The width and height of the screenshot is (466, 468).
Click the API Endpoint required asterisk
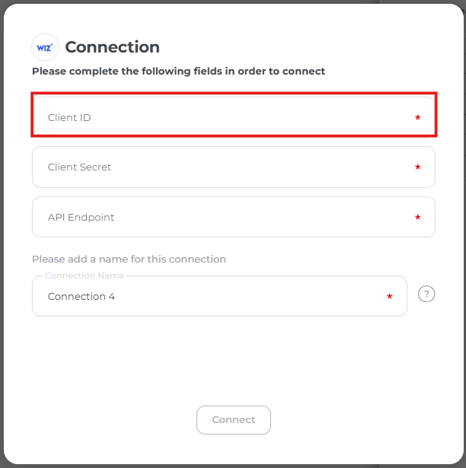point(418,217)
